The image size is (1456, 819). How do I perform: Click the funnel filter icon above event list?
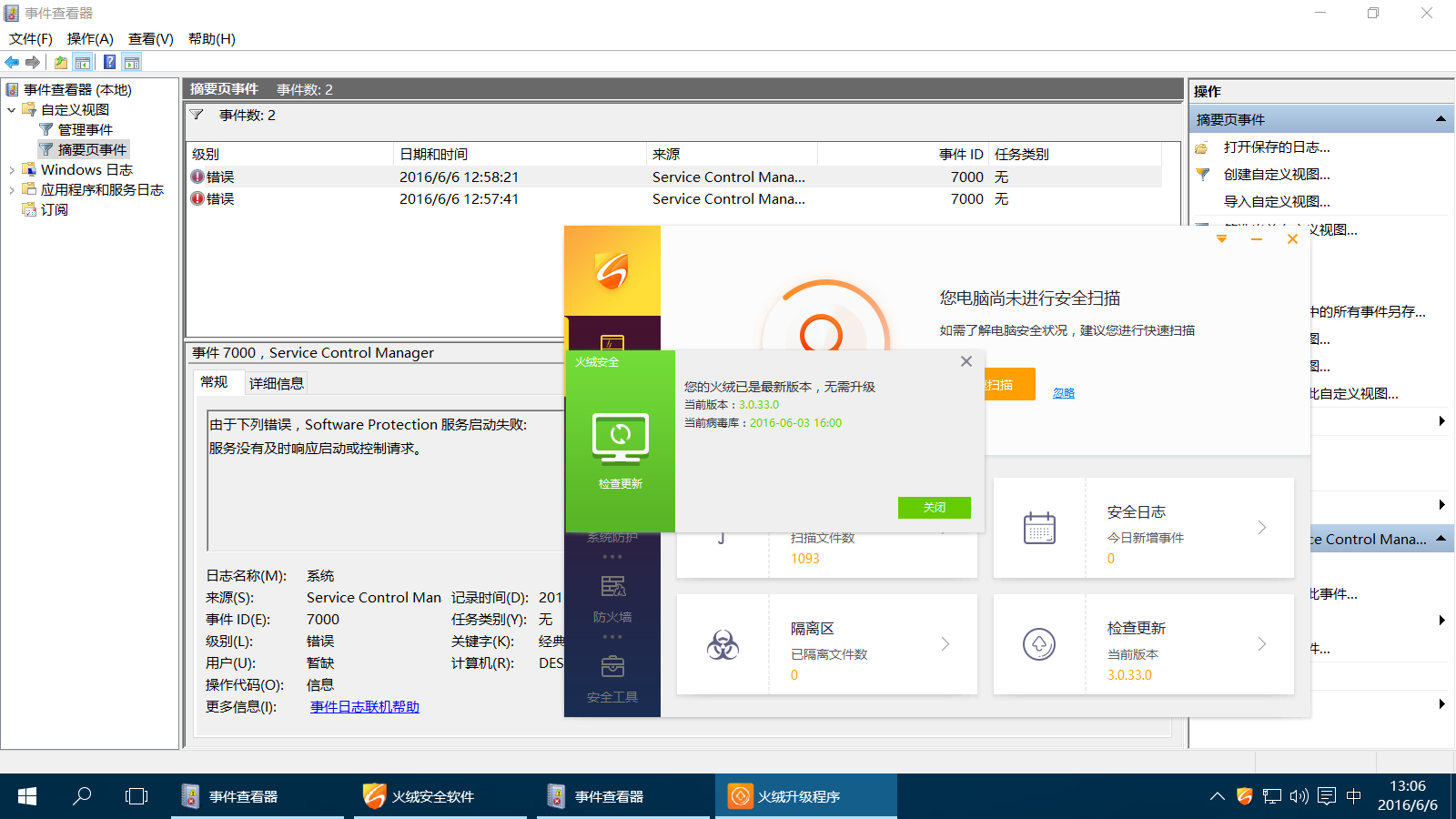pos(197,115)
